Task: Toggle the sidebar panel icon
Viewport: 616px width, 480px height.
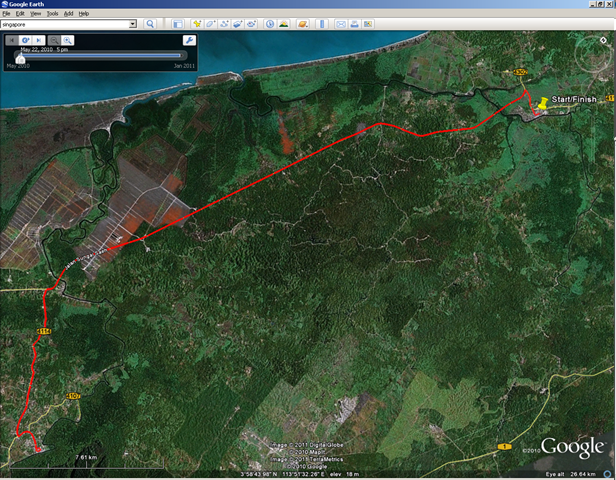Action: (178, 24)
